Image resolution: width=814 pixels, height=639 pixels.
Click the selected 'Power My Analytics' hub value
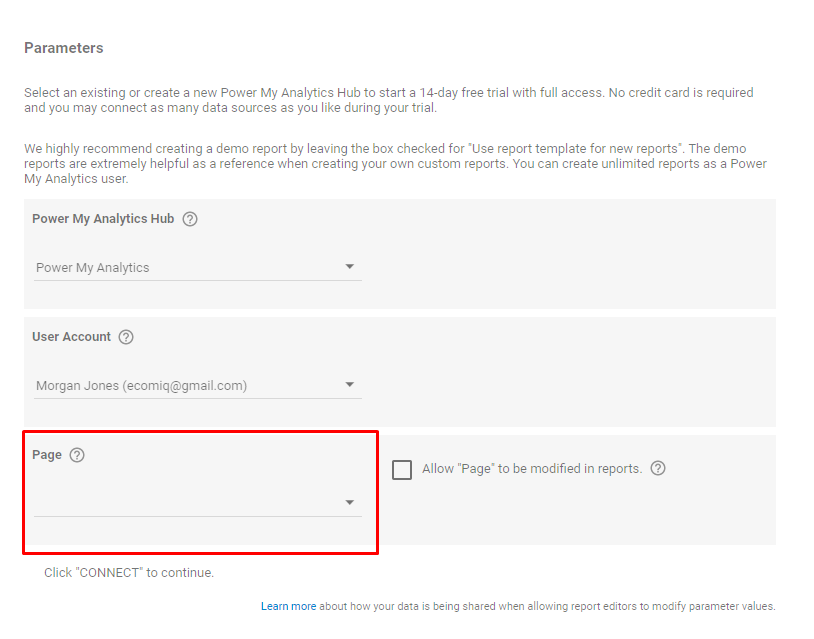click(93, 268)
